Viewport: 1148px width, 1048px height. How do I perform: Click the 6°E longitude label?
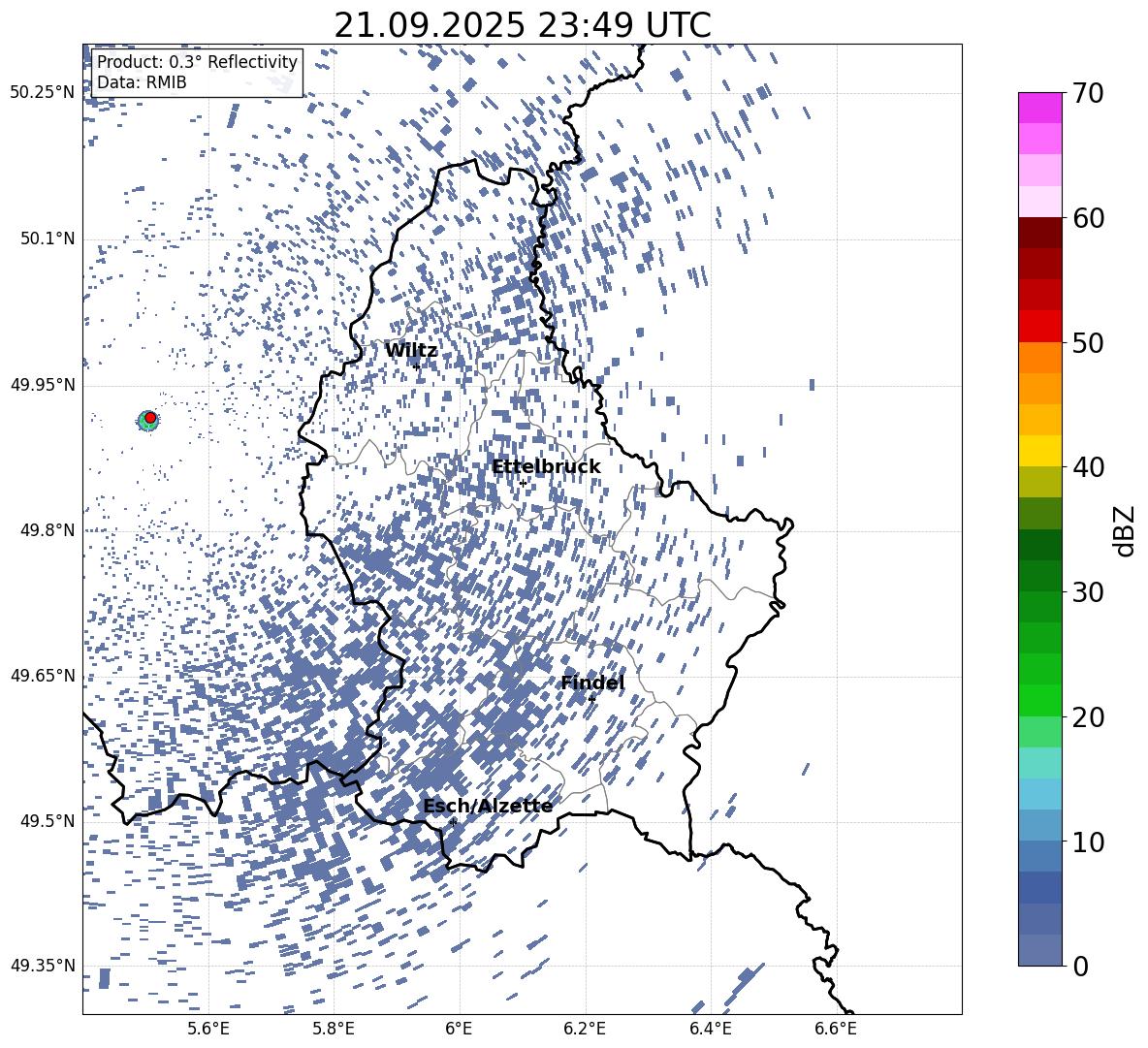click(459, 1029)
